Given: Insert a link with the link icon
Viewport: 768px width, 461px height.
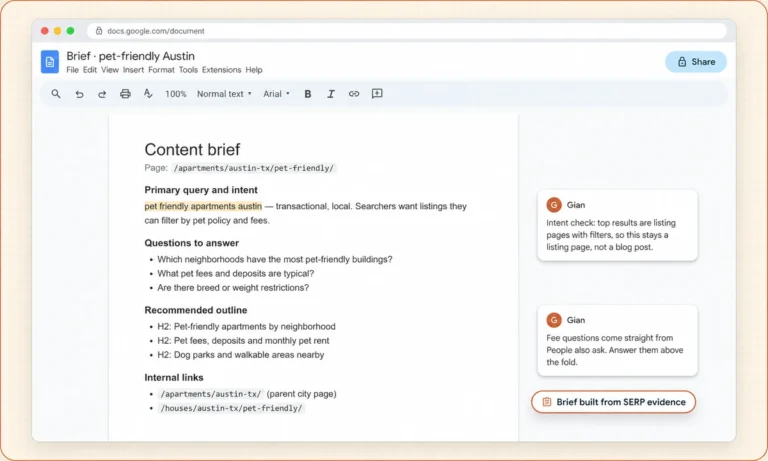Looking at the screenshot, I should tap(354, 94).
